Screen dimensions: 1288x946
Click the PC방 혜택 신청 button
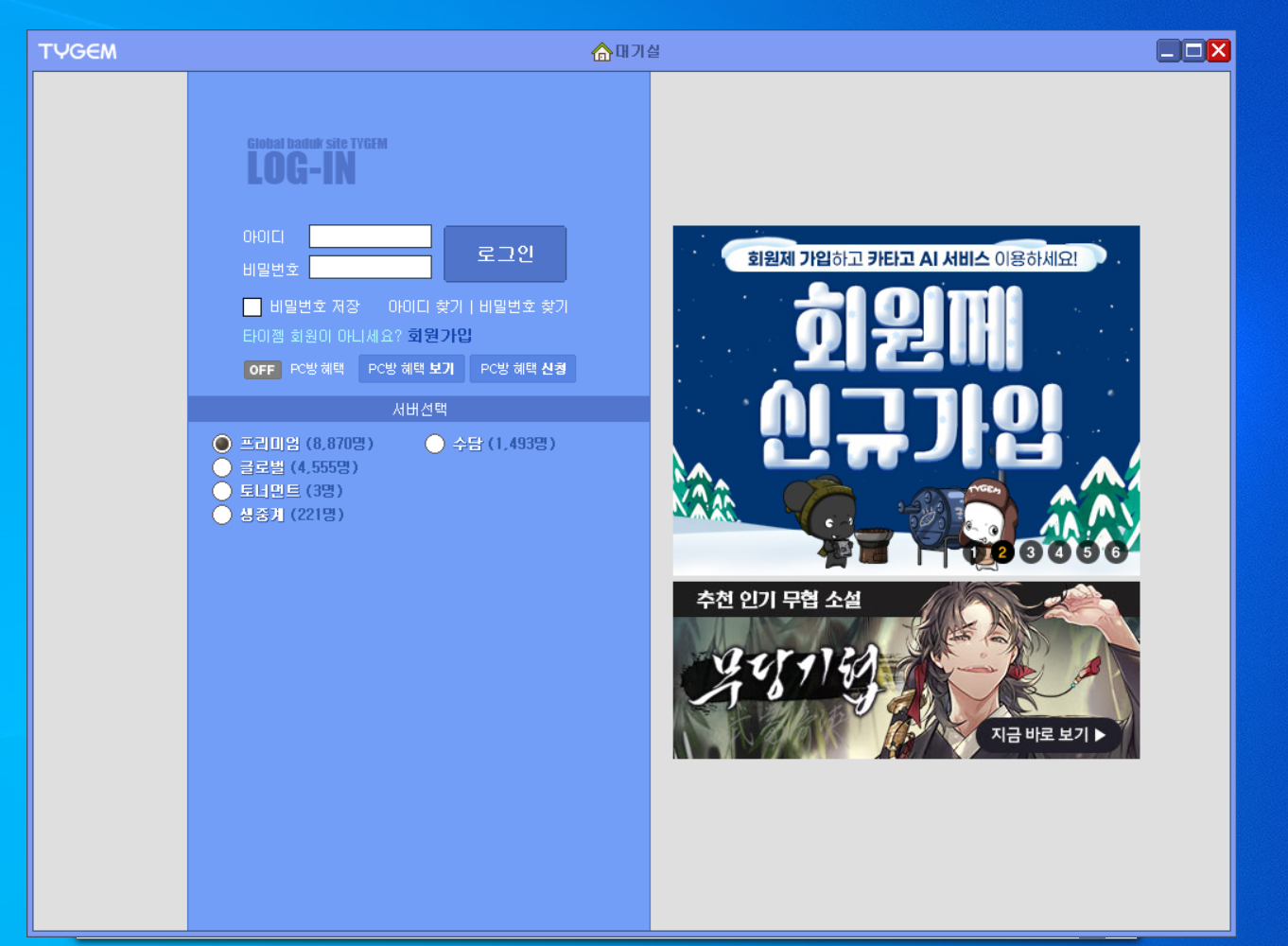tap(523, 369)
